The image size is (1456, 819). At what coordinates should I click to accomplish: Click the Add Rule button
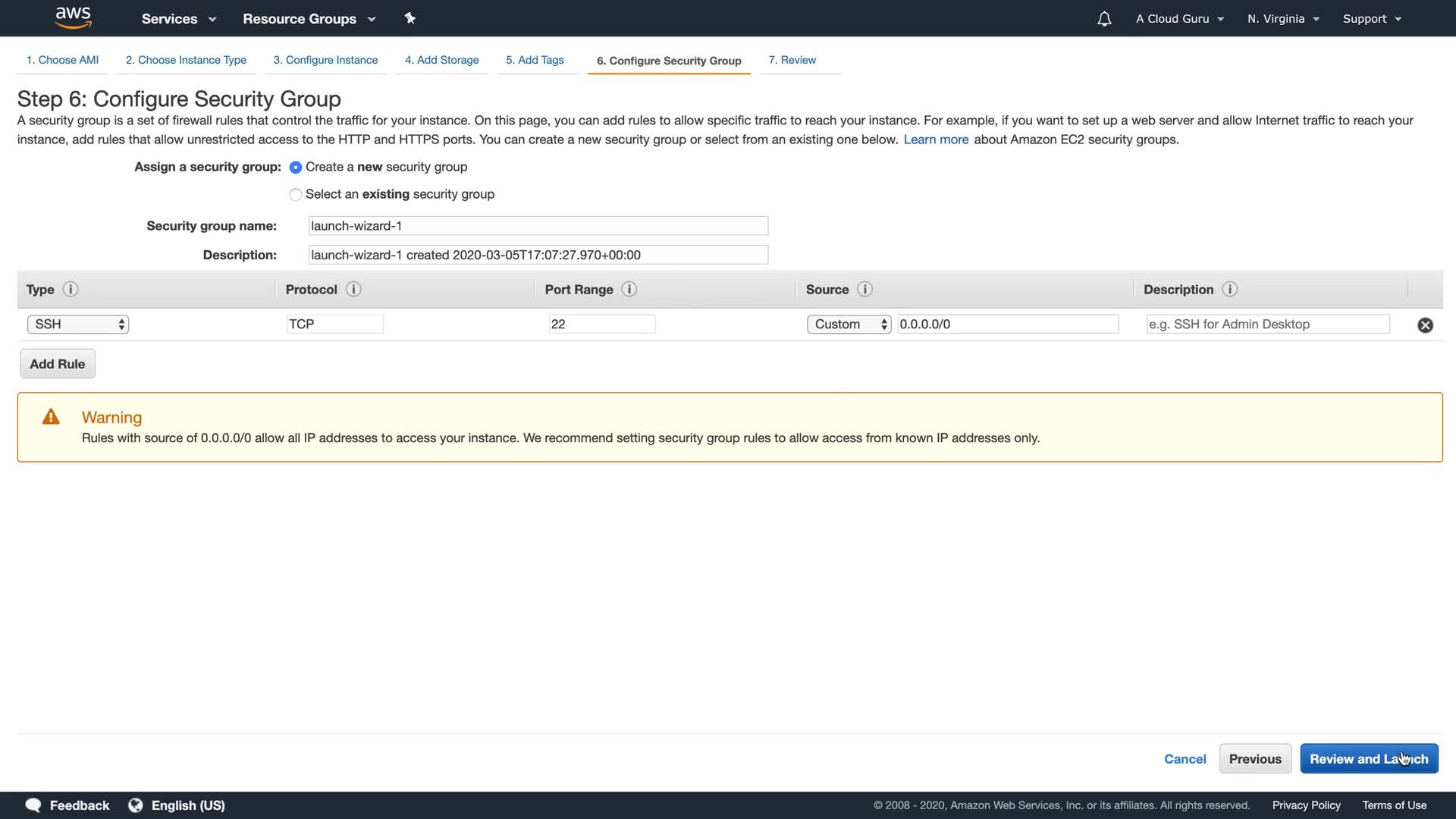(58, 364)
